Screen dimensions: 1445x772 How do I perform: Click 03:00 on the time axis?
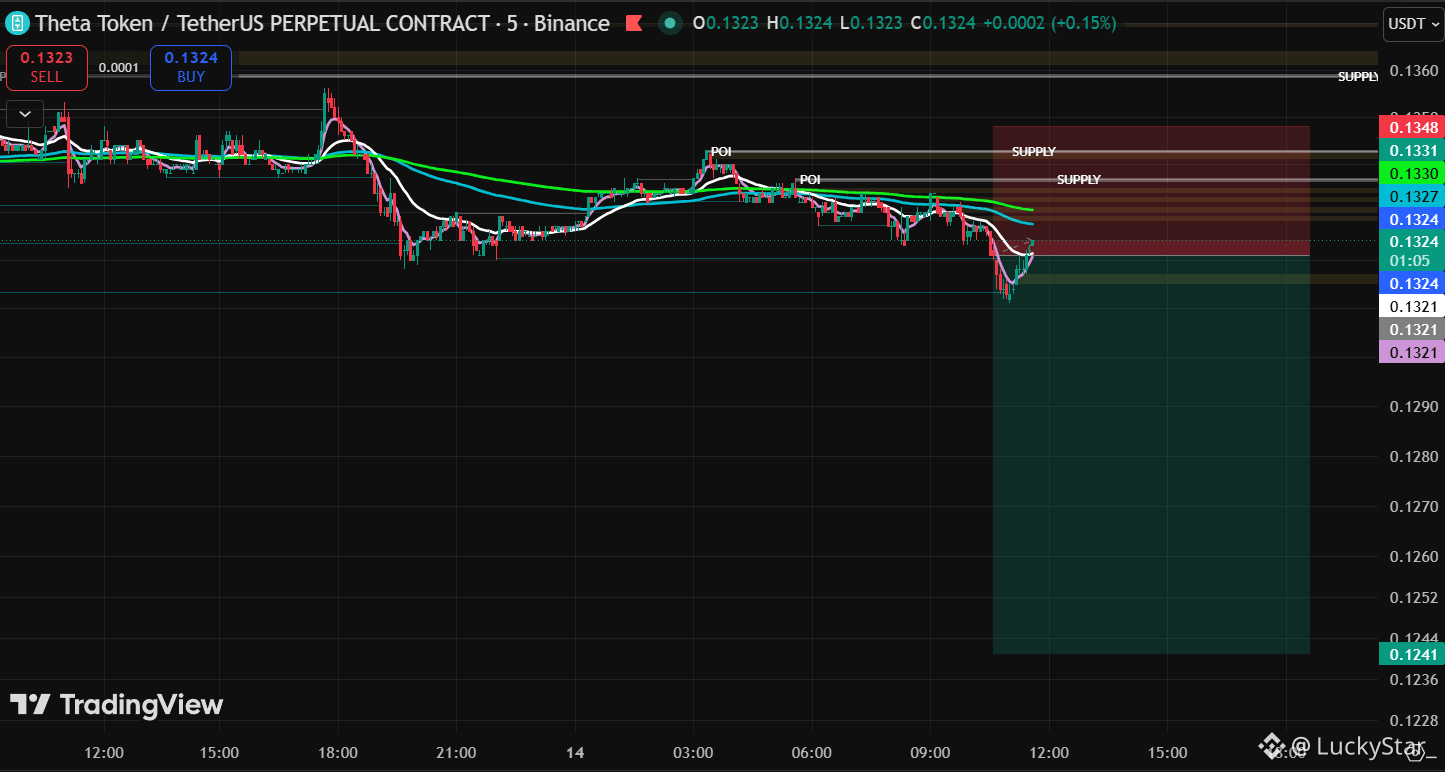693,752
